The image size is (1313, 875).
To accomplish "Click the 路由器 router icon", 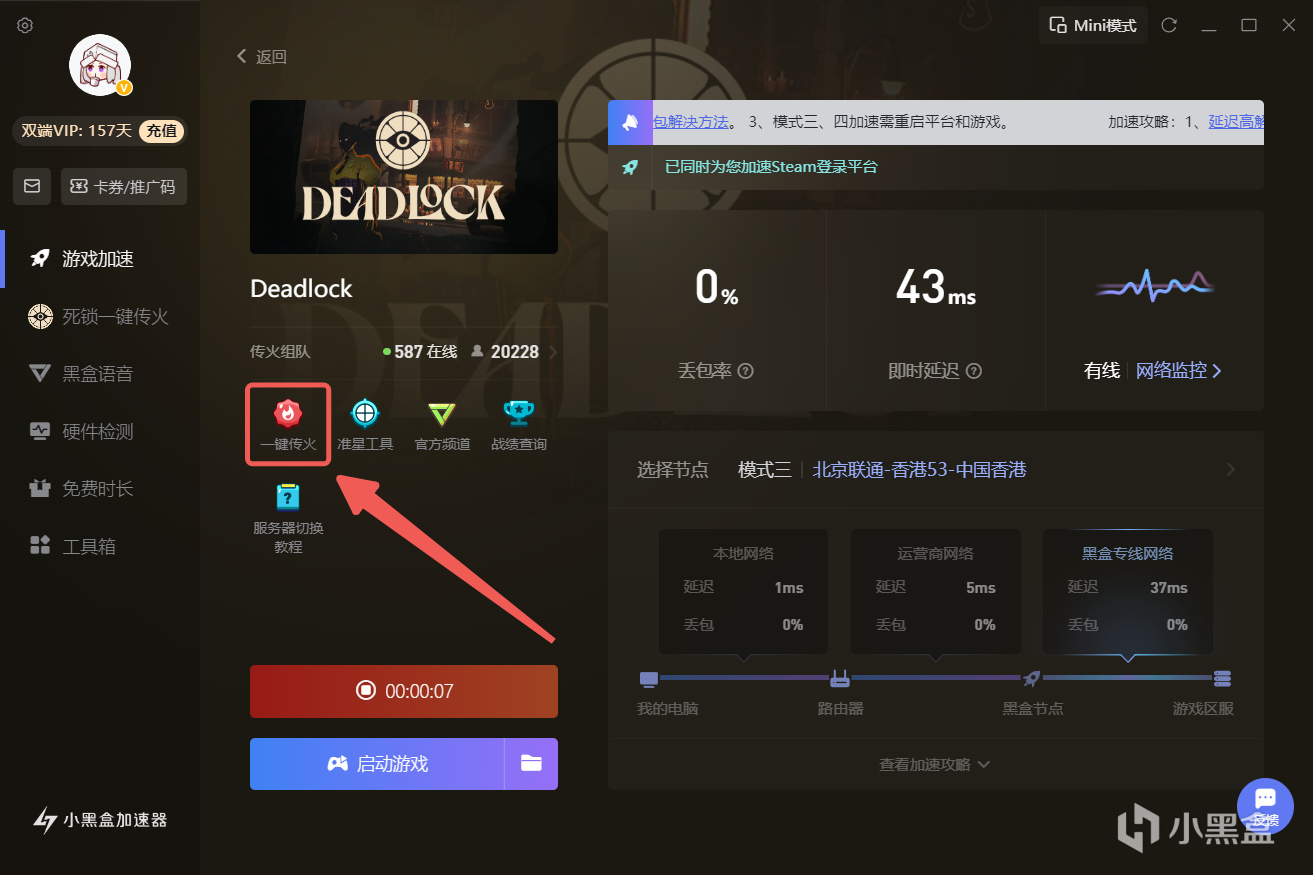I will point(840,680).
